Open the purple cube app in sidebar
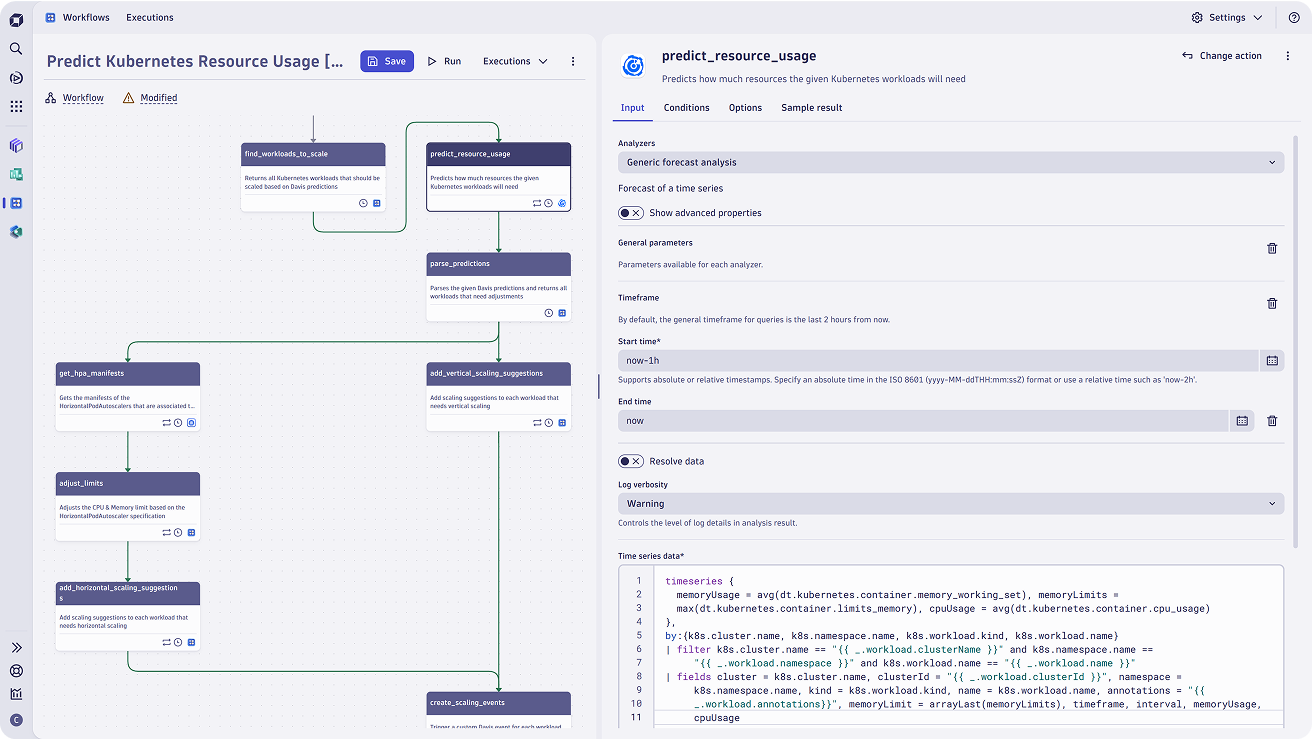This screenshot has height=739, width=1312. [x=16, y=145]
